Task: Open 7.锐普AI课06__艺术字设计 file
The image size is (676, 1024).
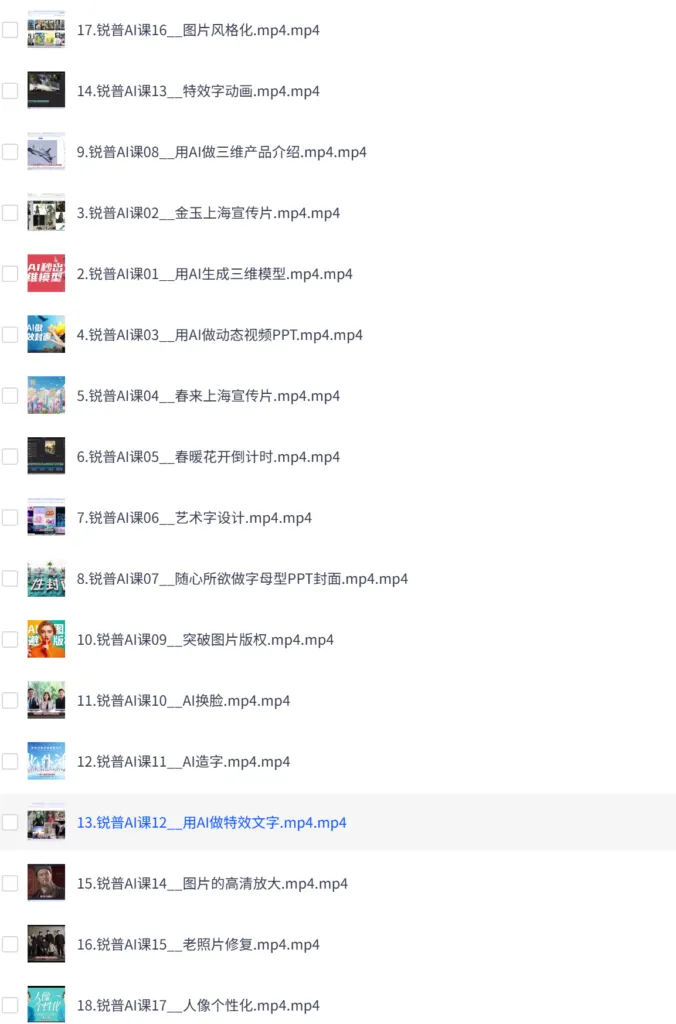Action: [x=194, y=518]
